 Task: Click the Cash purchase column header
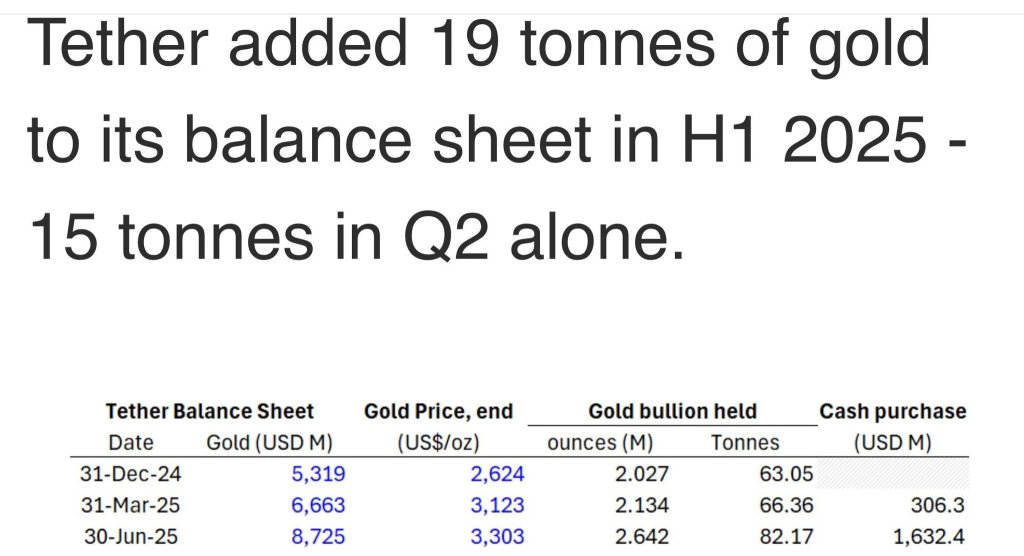(893, 411)
